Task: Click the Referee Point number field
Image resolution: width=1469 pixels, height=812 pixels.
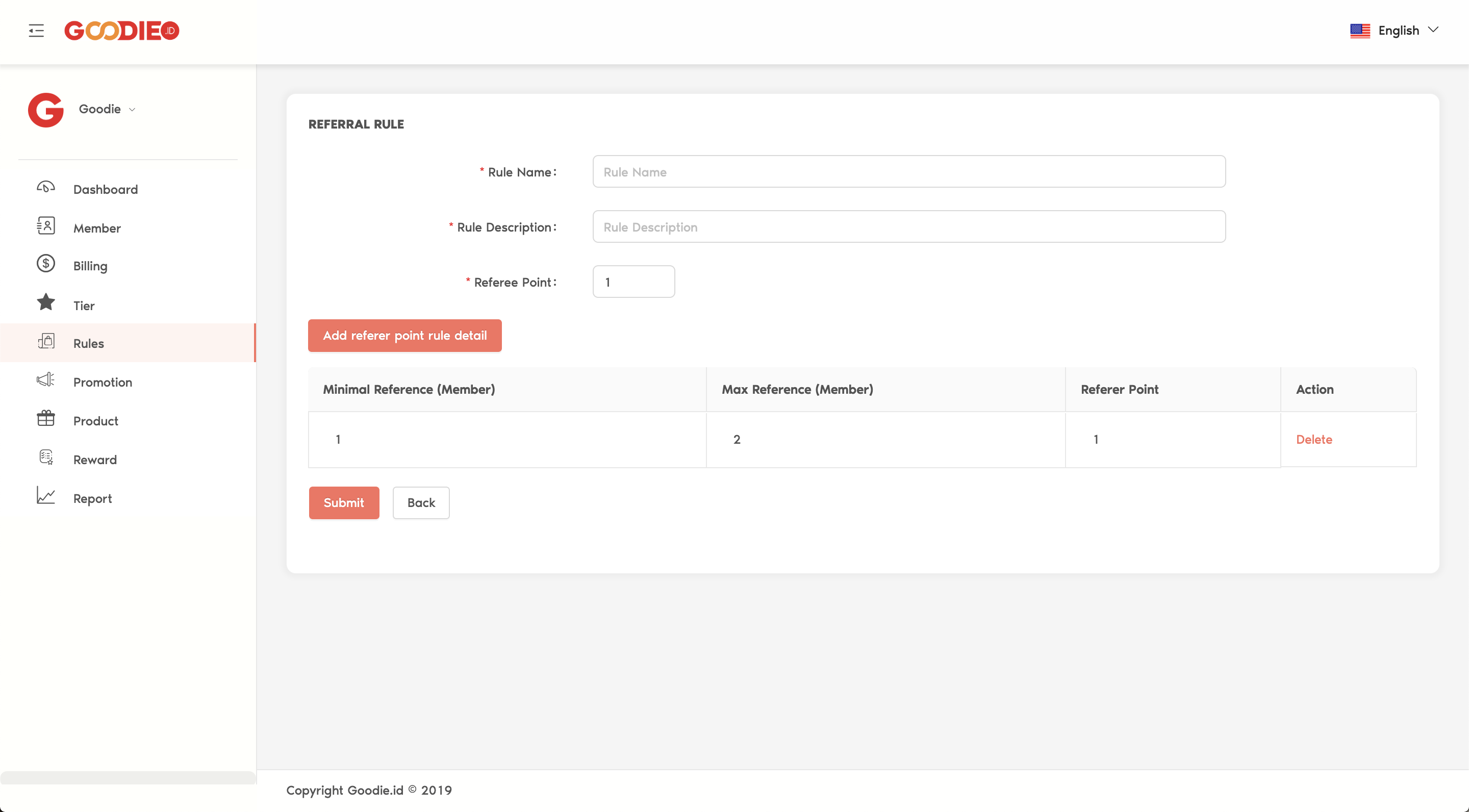Action: 633,282
